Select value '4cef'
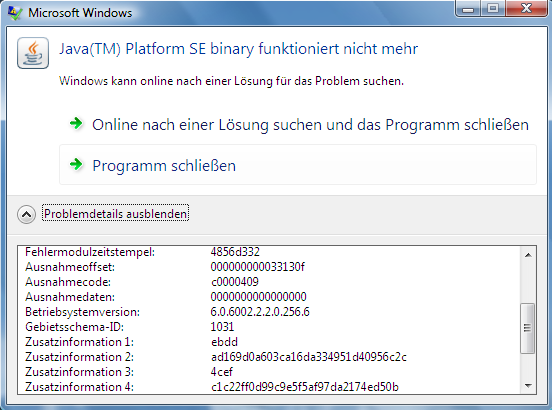The image size is (552, 410). tap(222, 372)
